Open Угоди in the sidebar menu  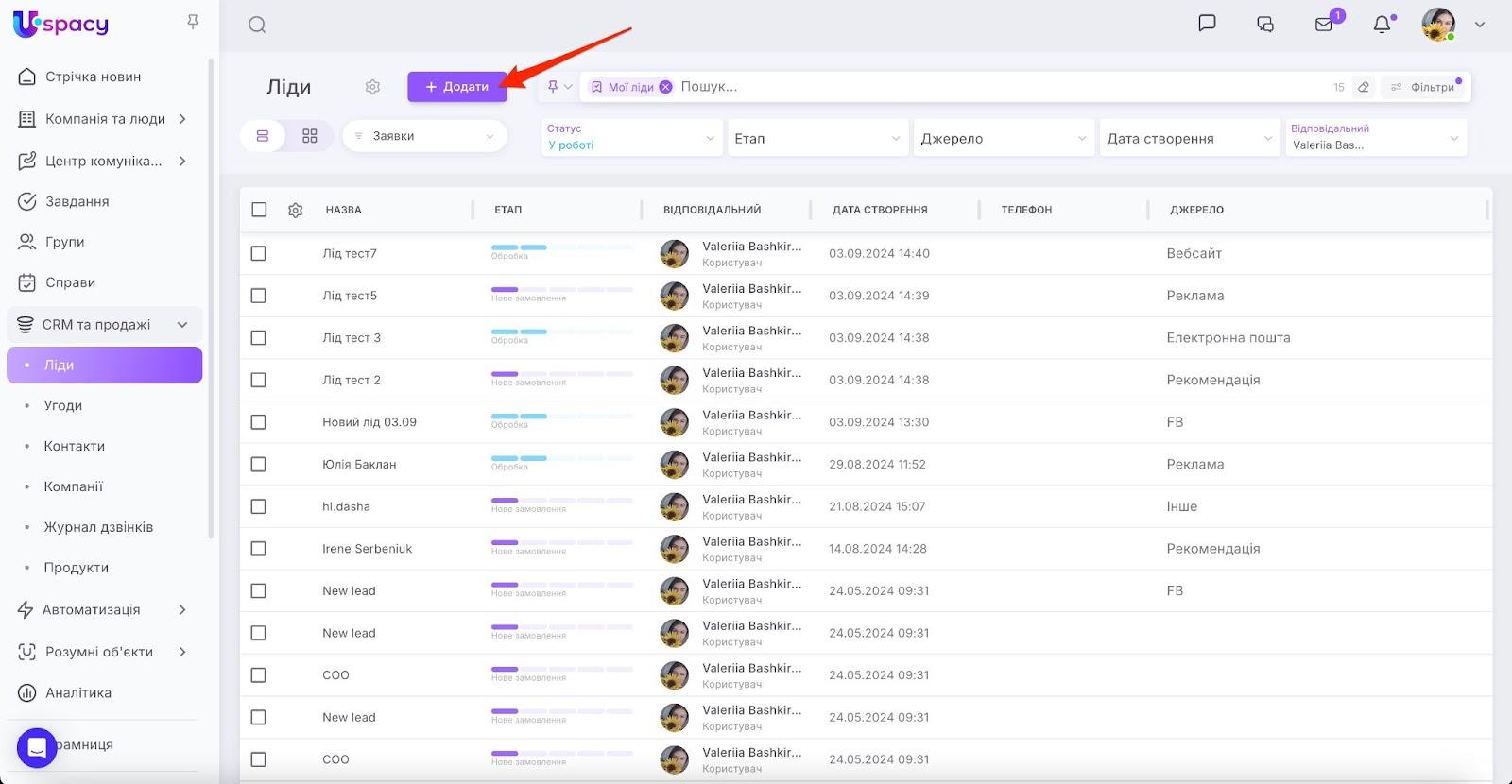63,405
